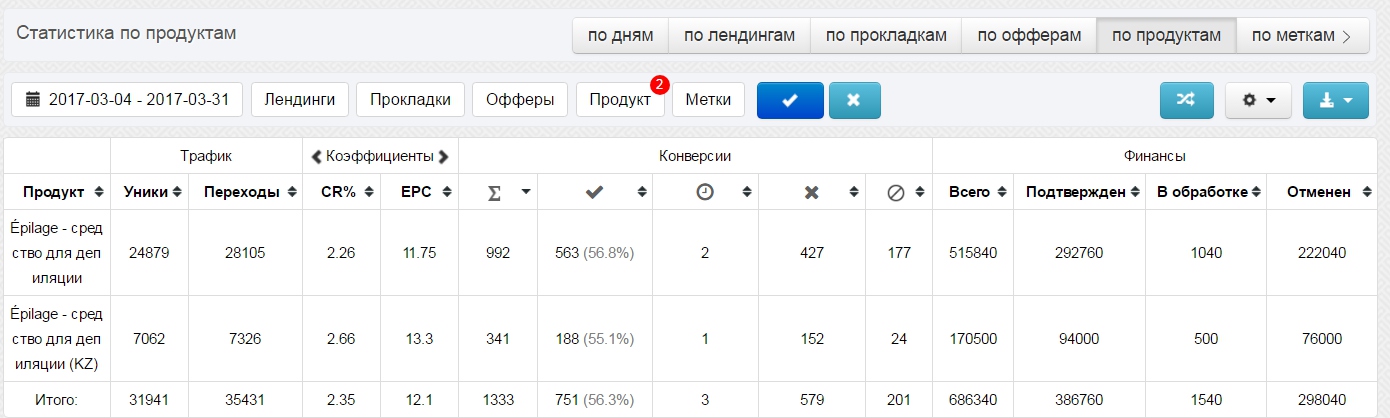
Task: Sort table by CR% column
Action: 341,192
